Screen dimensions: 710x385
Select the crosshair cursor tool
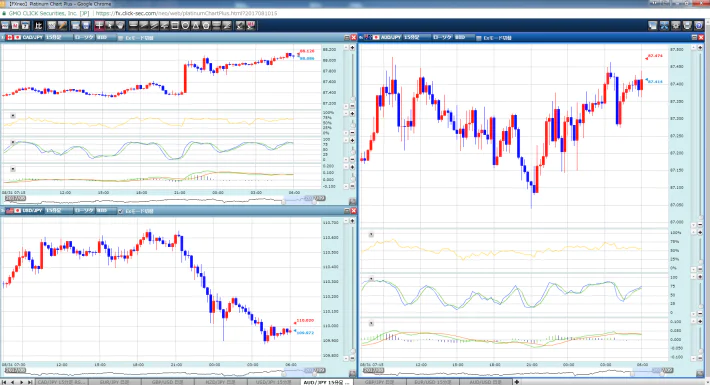99,25
